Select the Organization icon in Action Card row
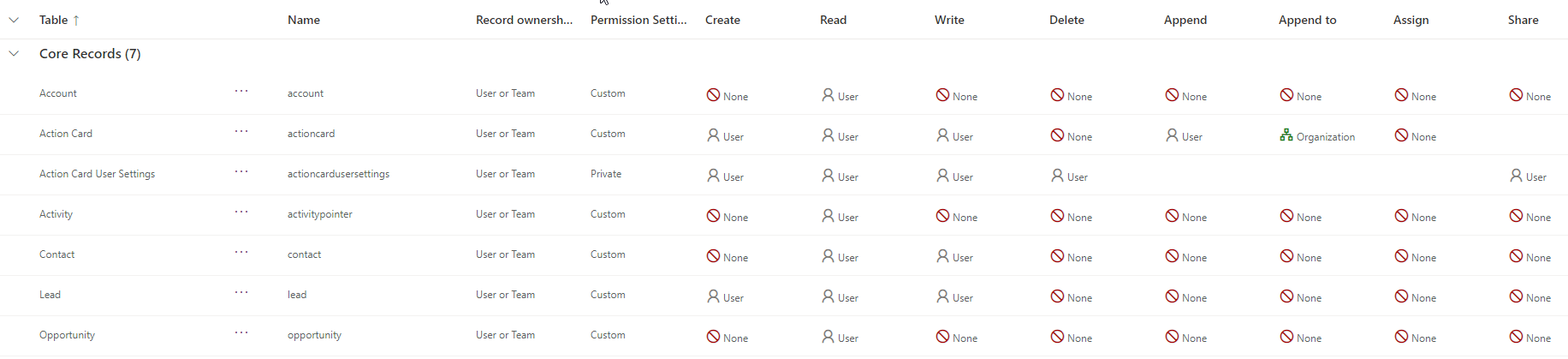Viewport: 1568px width, 359px height. [1286, 135]
